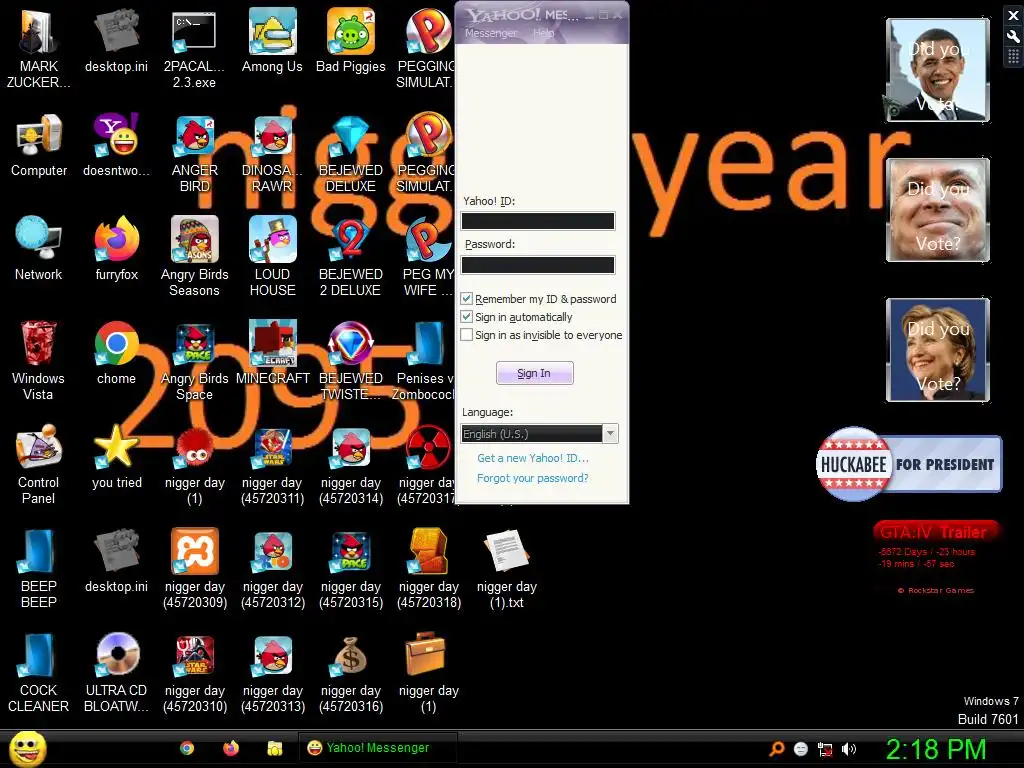Toggle Remember my ID & password checkbox
This screenshot has height=768, width=1024.
[466, 298]
